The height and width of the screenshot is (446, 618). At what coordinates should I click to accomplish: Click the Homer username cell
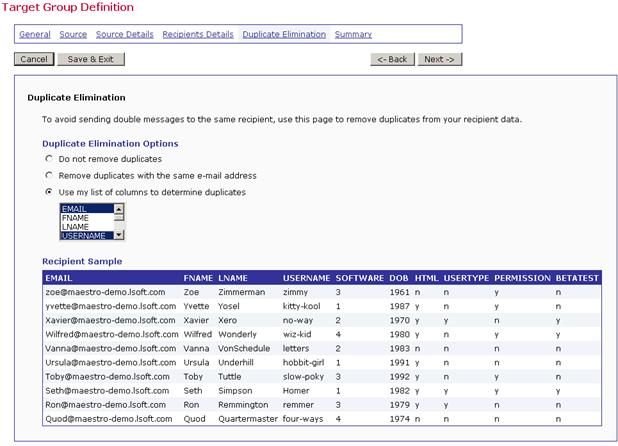pyautogui.click(x=296, y=391)
